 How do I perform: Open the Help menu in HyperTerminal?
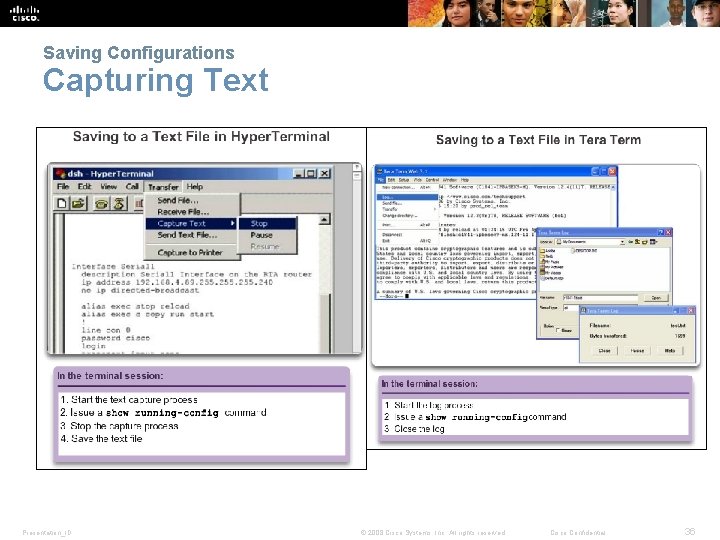[x=195, y=186]
